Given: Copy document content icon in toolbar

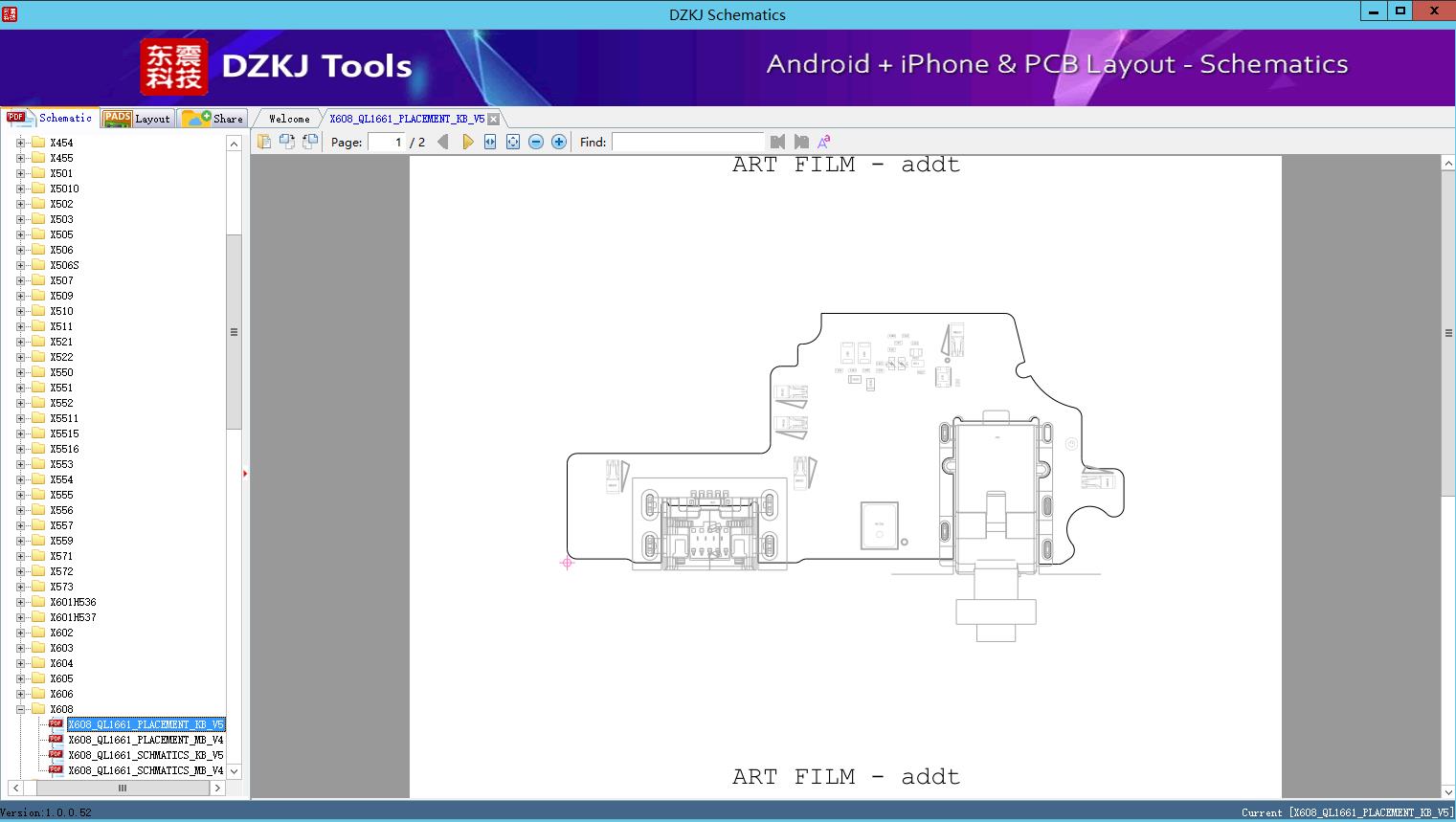Looking at the screenshot, I should pos(264,142).
